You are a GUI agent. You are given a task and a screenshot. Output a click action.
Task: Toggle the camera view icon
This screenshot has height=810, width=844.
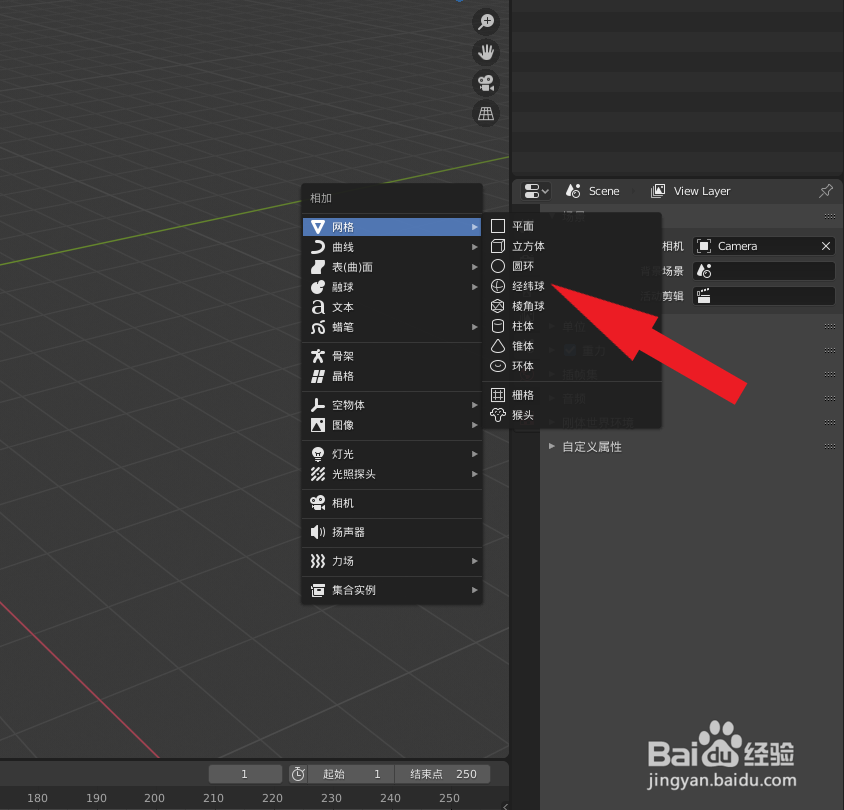tap(486, 83)
